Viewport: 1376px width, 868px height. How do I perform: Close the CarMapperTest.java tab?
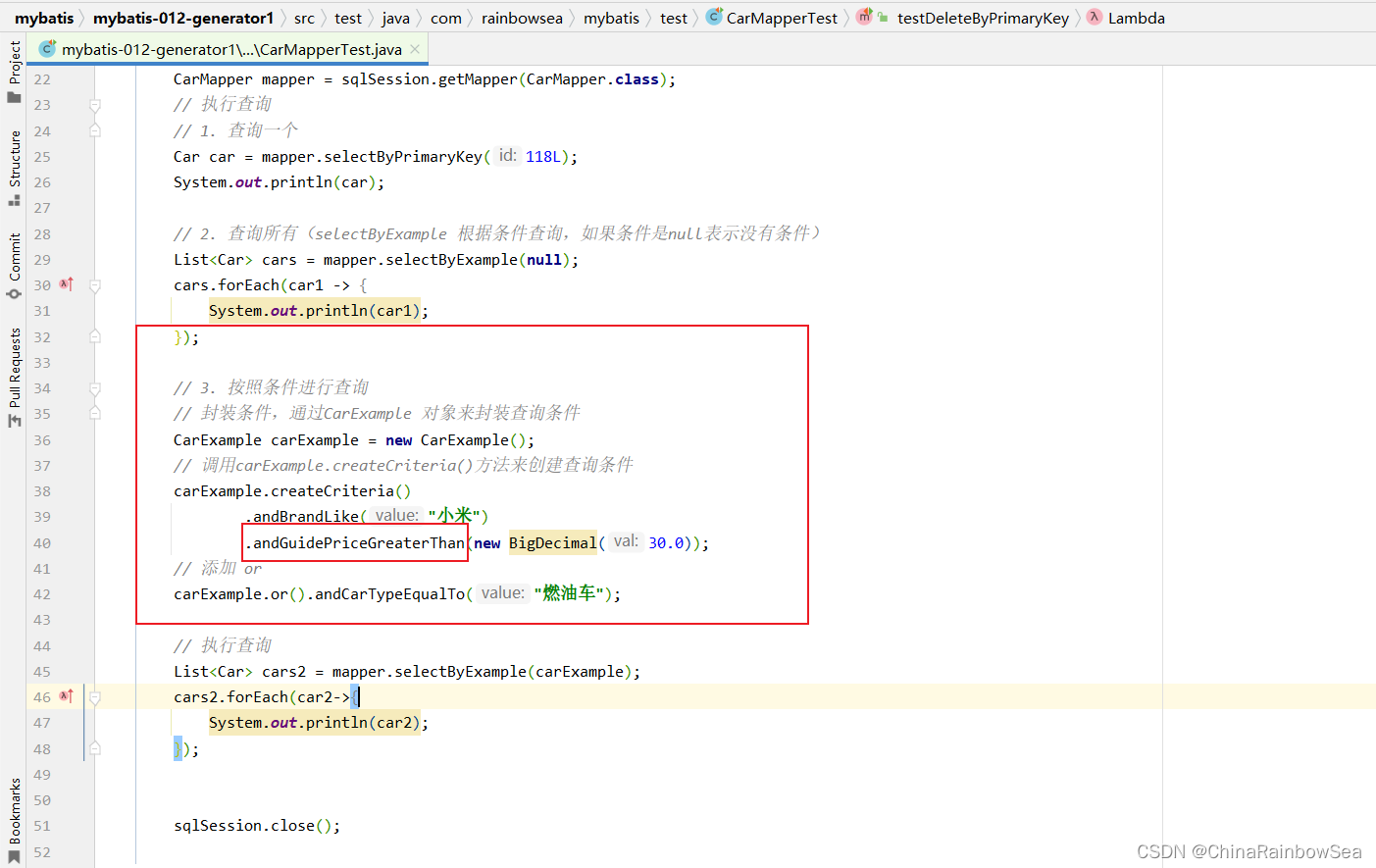416,49
